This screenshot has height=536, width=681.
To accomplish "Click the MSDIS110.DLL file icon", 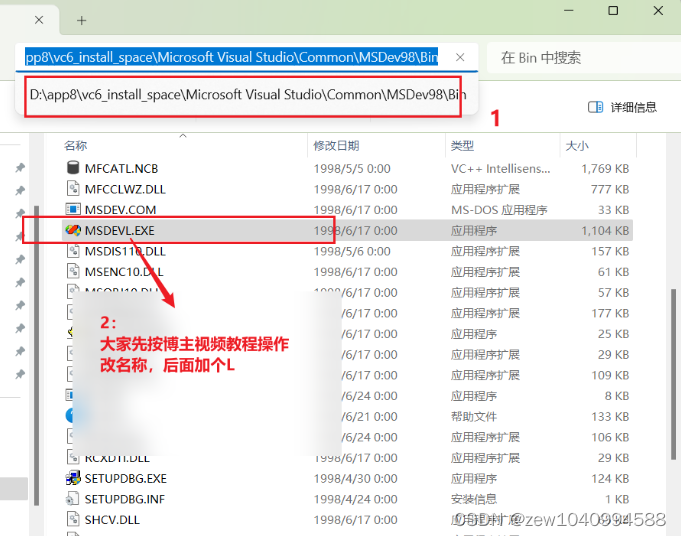I will [73, 251].
